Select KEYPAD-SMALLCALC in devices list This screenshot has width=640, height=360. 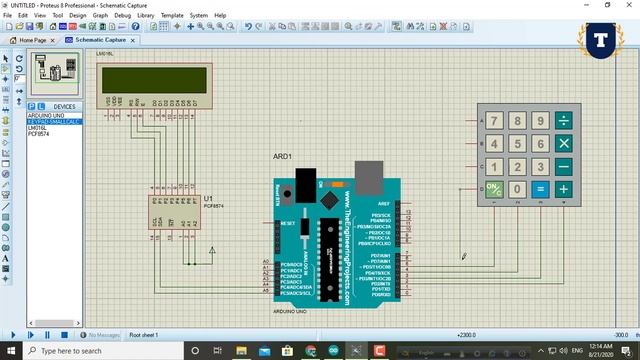pyautogui.click(x=54, y=122)
